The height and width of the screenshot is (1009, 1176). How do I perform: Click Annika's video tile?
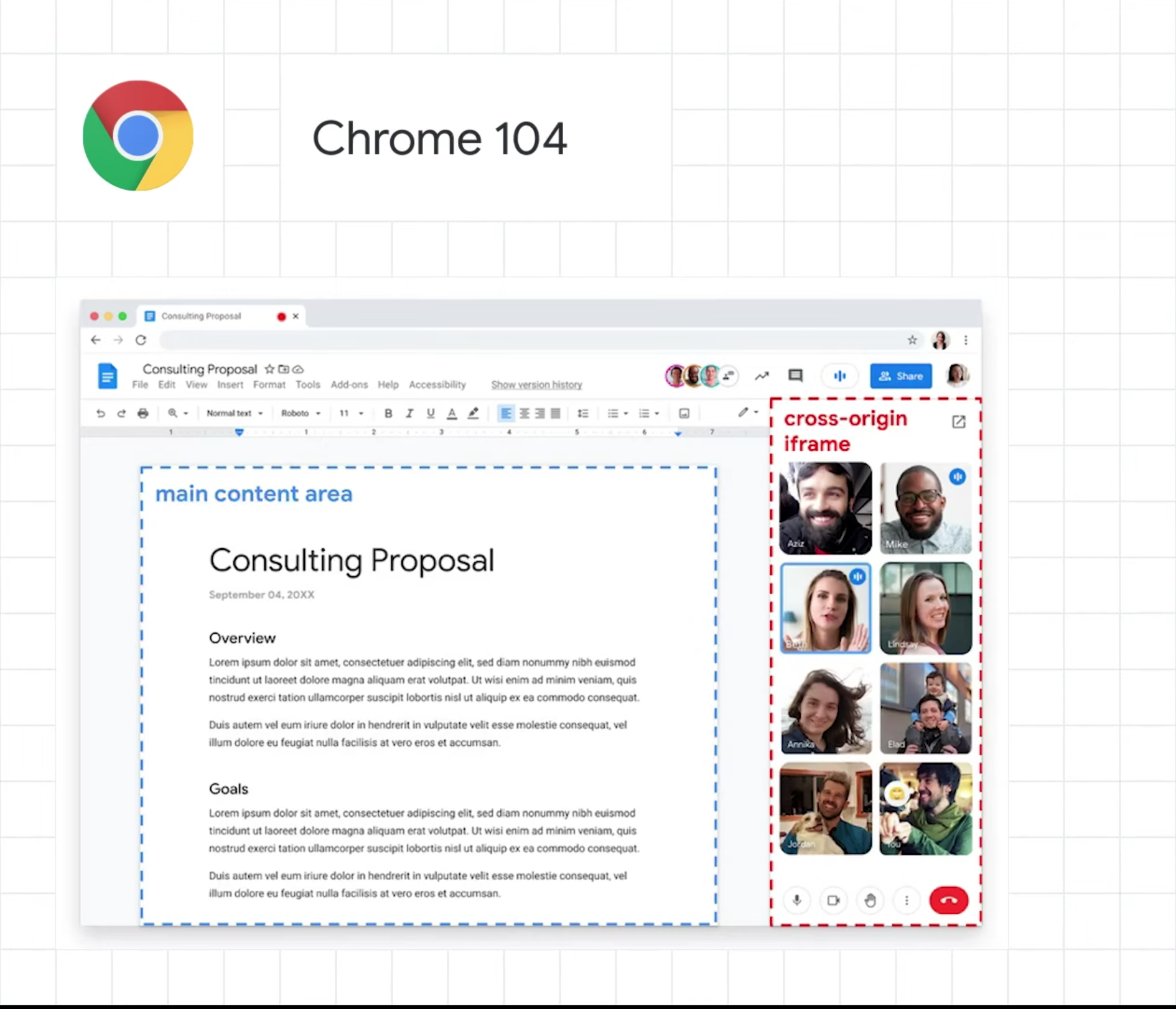tap(826, 708)
